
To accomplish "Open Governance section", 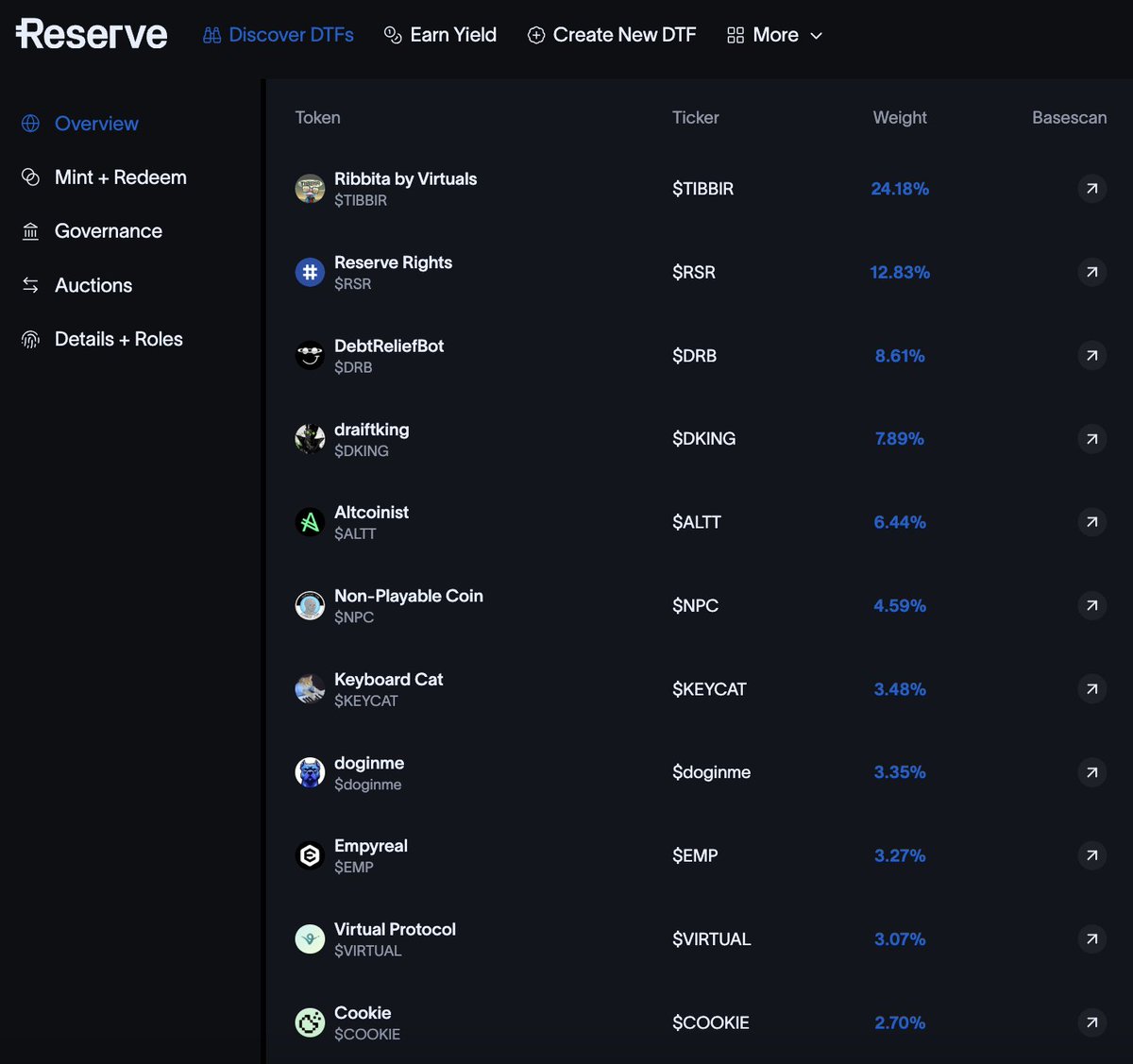I will 92,231.
